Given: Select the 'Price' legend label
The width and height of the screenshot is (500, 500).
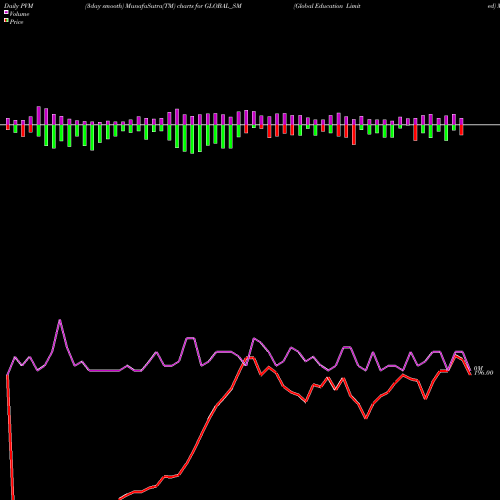Looking at the screenshot, I should (x=16, y=22).
